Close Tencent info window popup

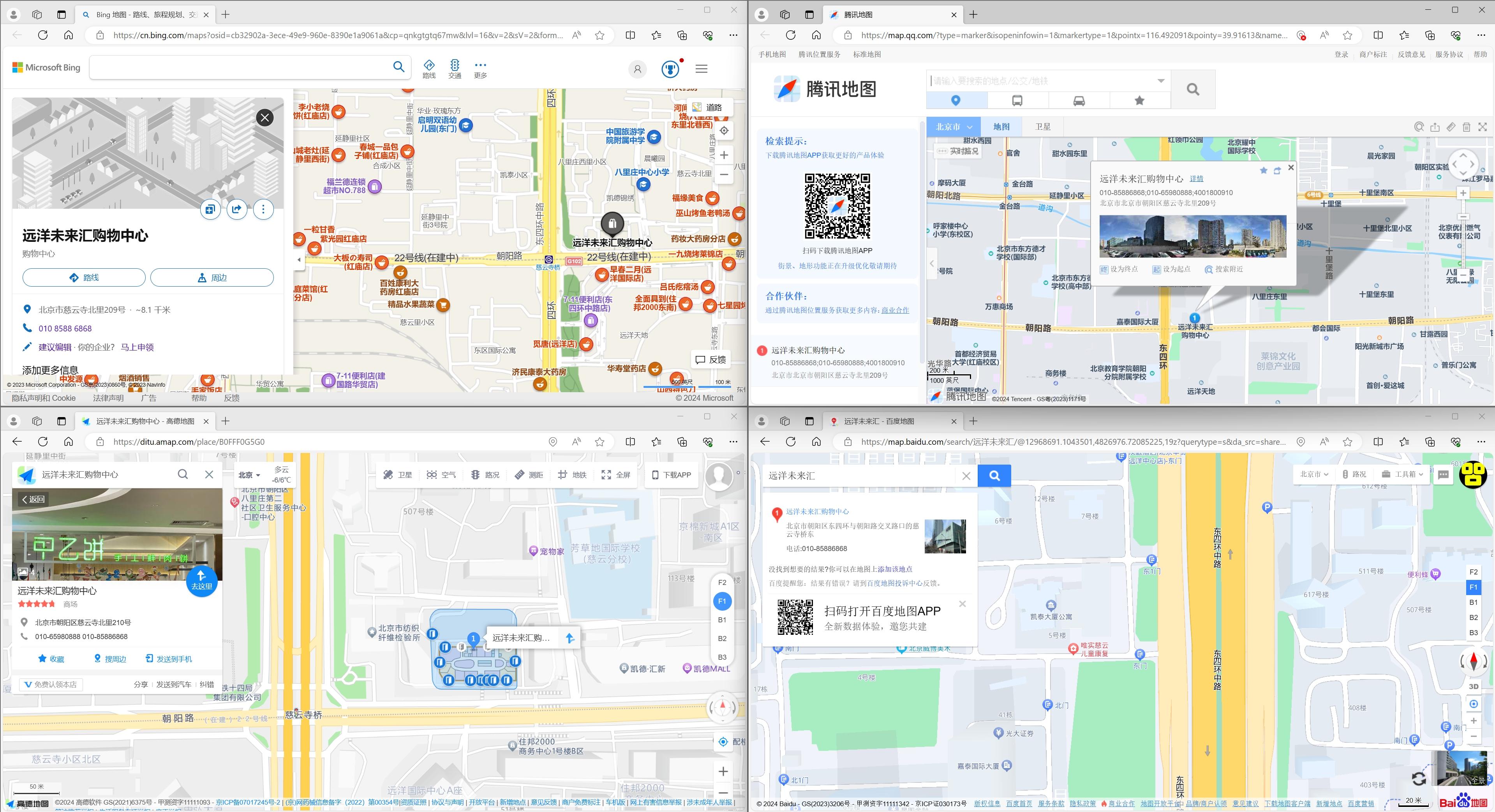(x=1291, y=167)
